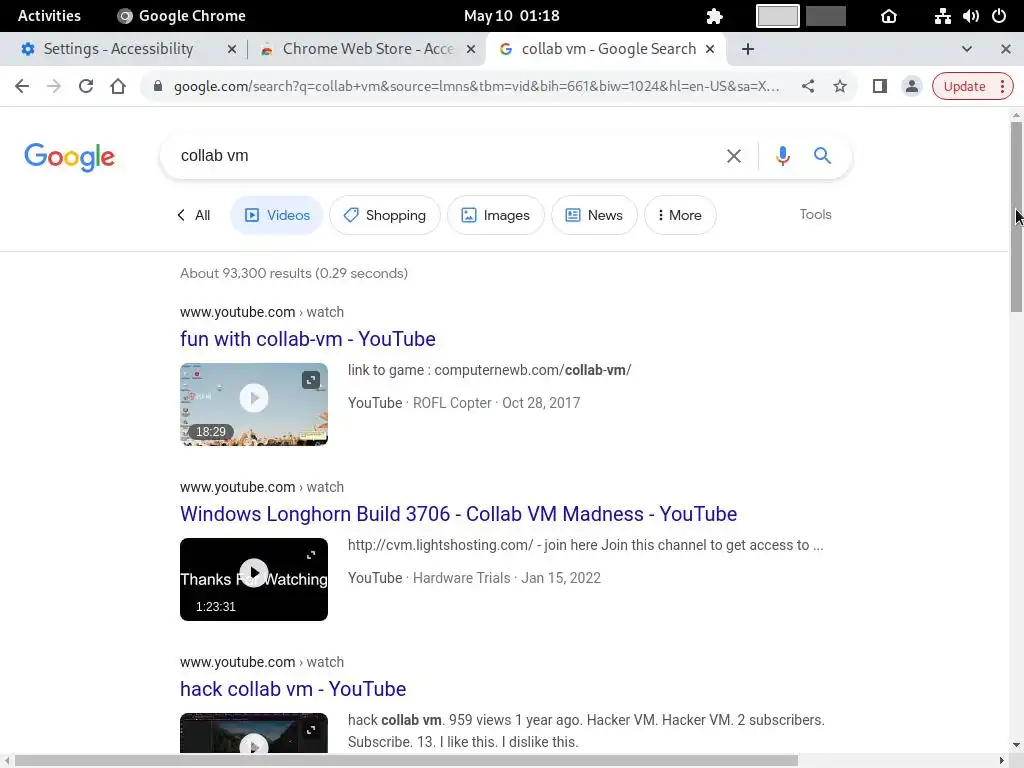
Task: Open fun with collab-vm - YouTube link
Action: pyautogui.click(x=308, y=339)
